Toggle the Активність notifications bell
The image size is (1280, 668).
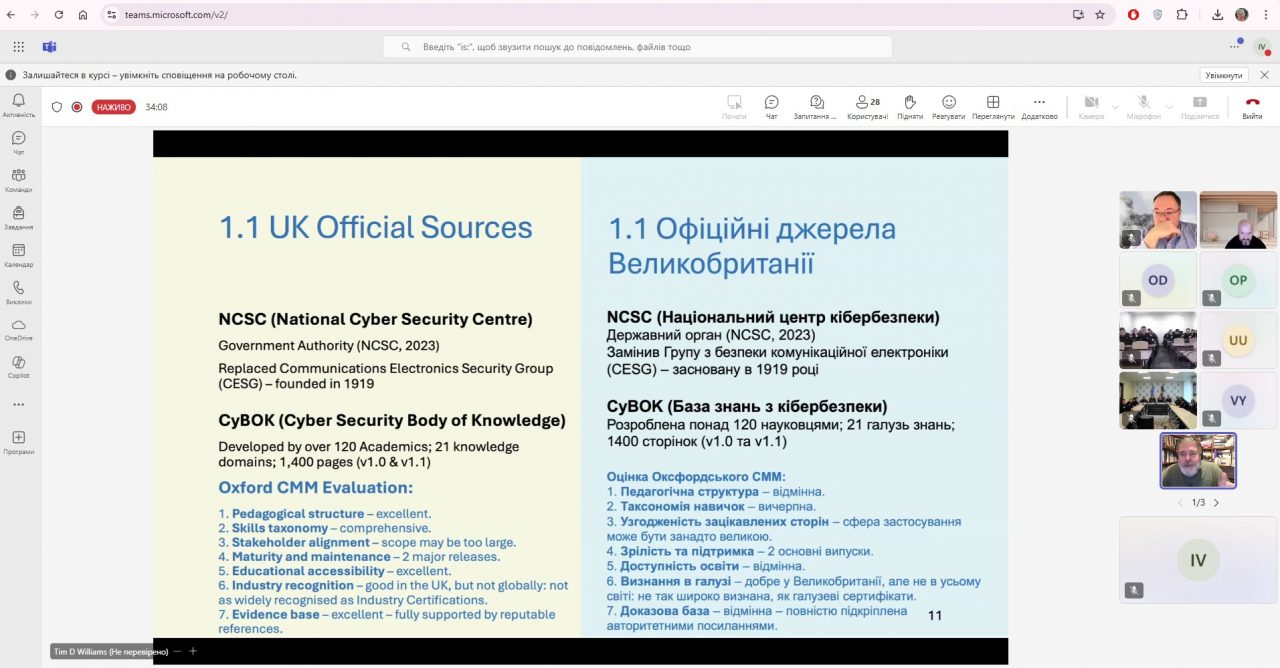coord(18,105)
